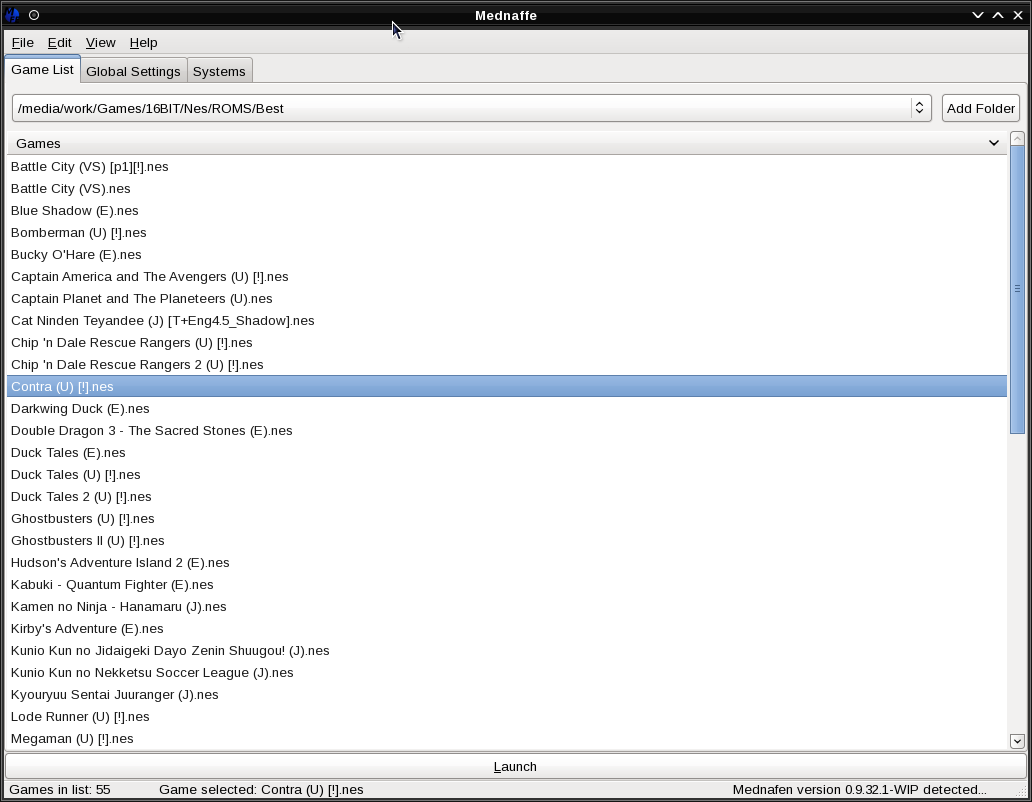Select Chip 'n Dale Rescue Rangers (U) [!].nes
The image size is (1032, 802).
507,343
